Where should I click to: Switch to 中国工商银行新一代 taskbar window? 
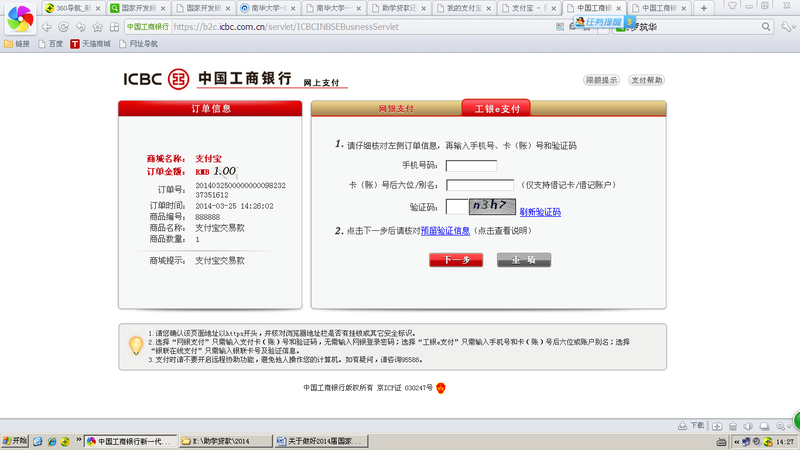pyautogui.click(x=130, y=441)
